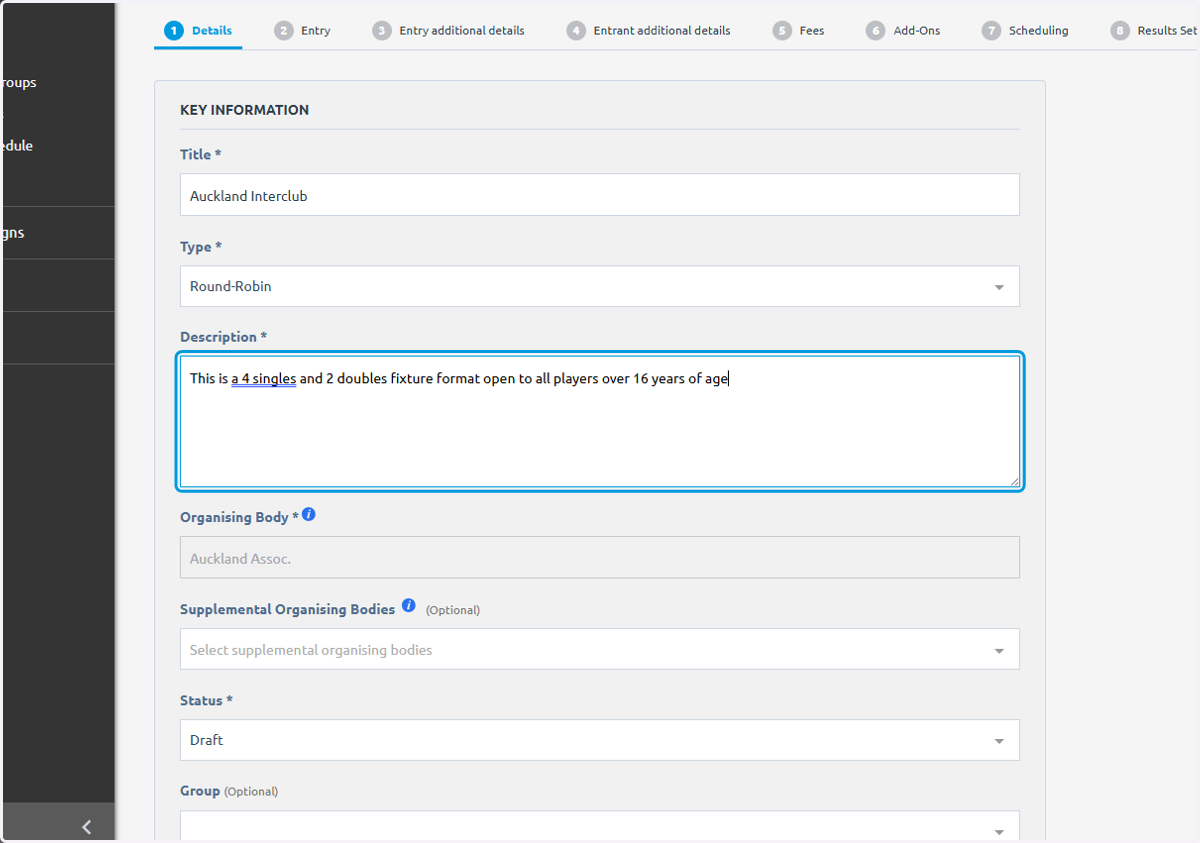Image resolution: width=1200 pixels, height=843 pixels.
Task: Open Entry additional details step
Action: point(448,31)
